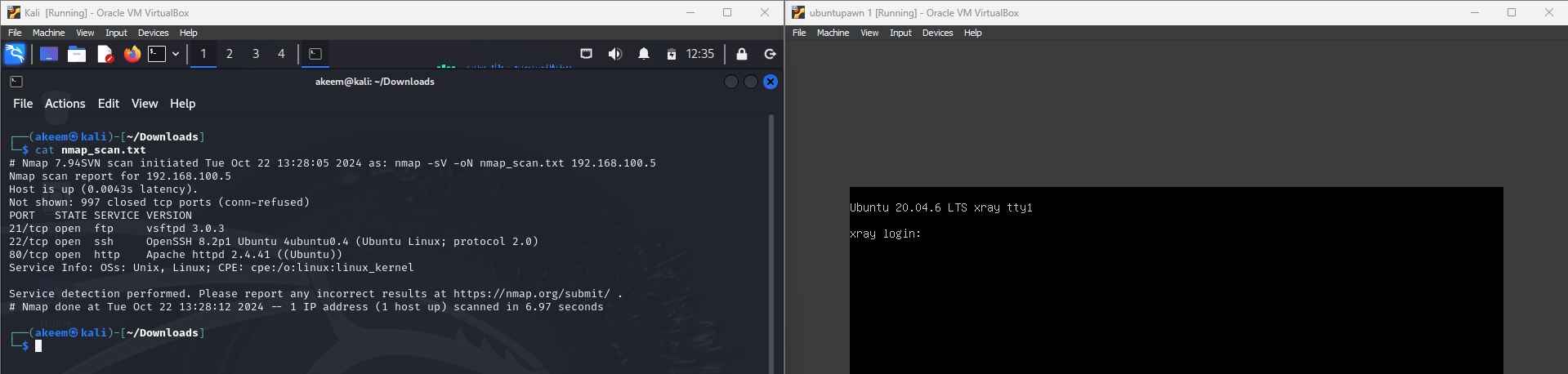Maximize the ubuntupawn 1 VirtualBox window

pos(1512,12)
